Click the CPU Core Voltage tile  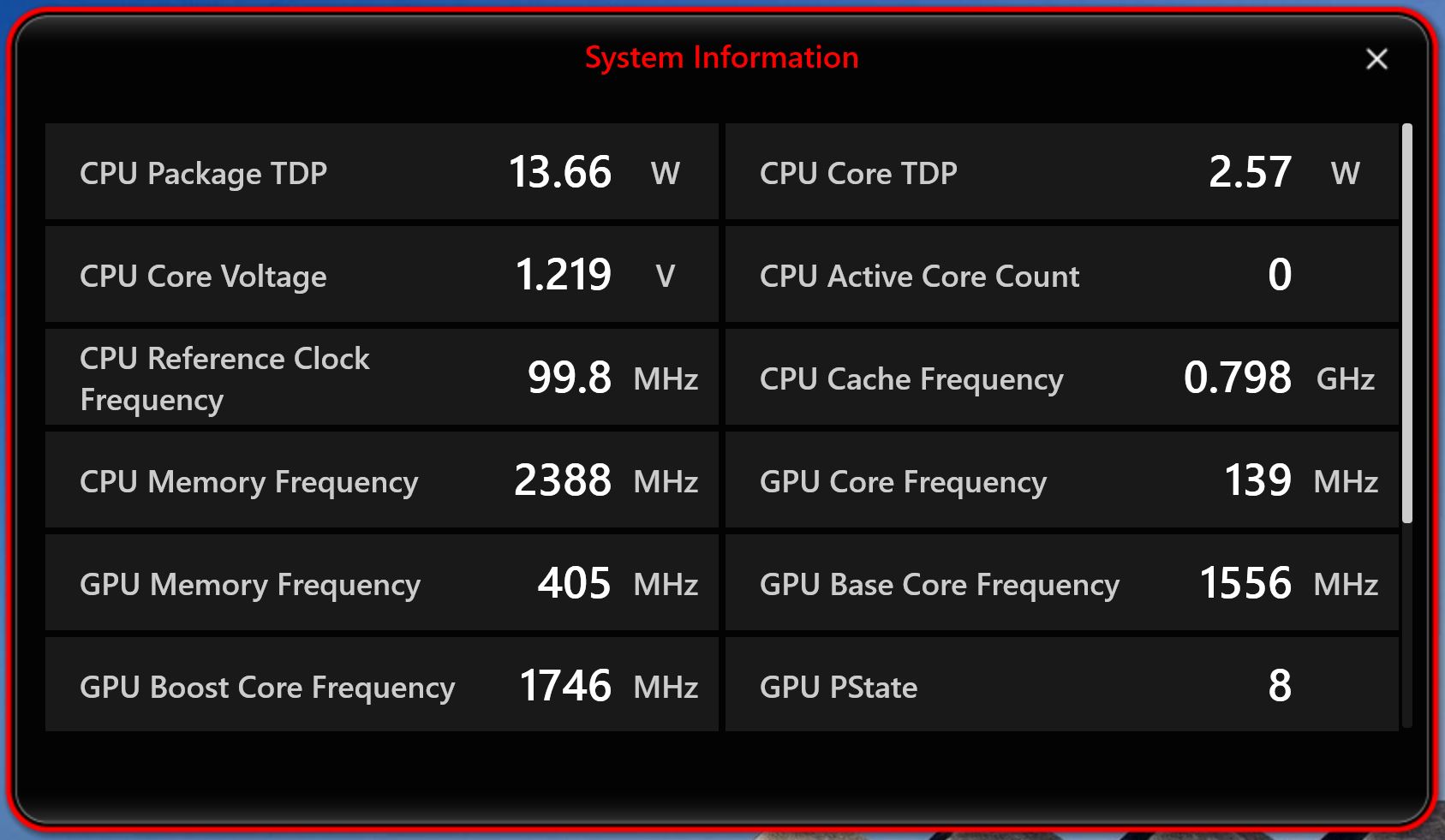pos(381,275)
